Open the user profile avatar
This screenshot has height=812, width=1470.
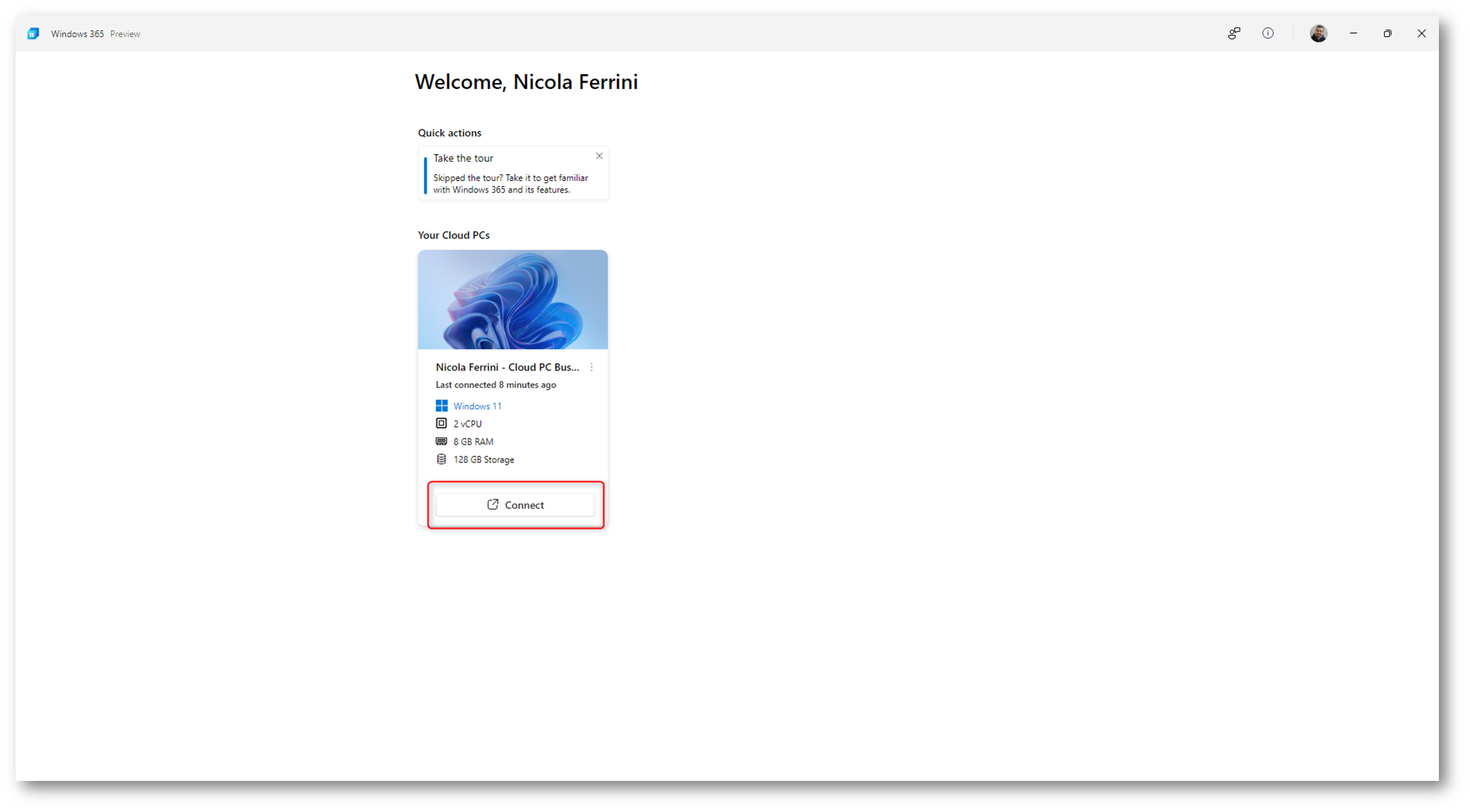(1318, 33)
